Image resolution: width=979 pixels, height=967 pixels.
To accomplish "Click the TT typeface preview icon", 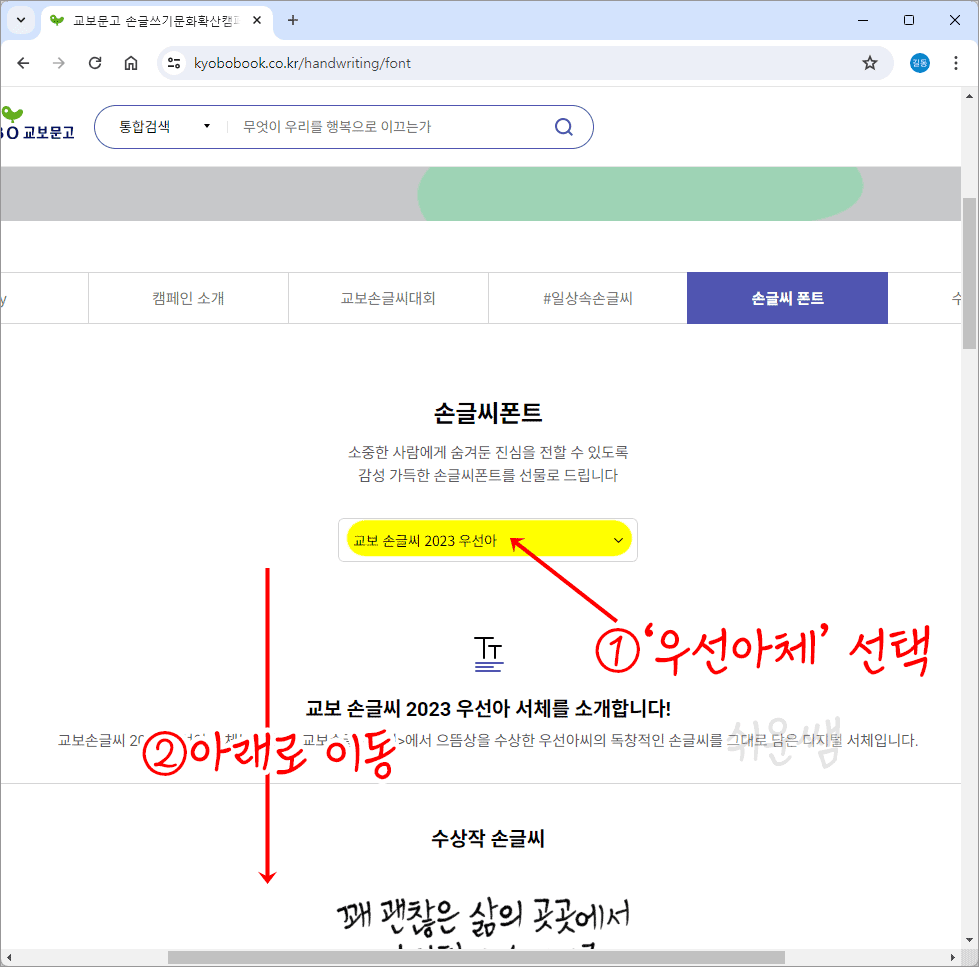I will pos(489,651).
